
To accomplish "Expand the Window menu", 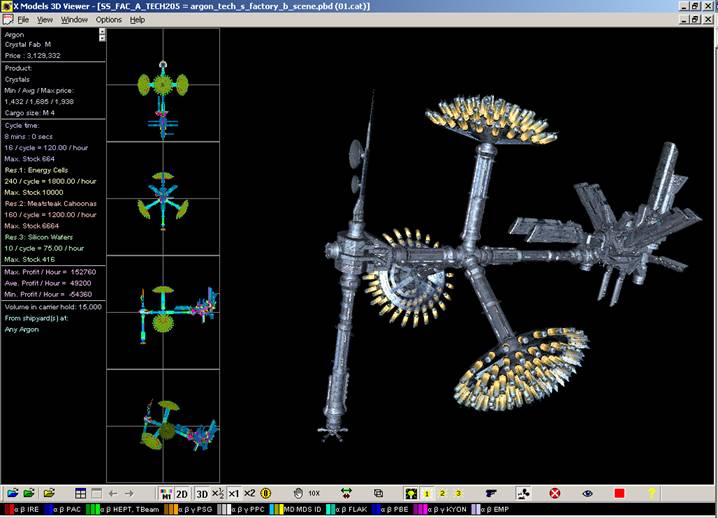I will 74,19.
